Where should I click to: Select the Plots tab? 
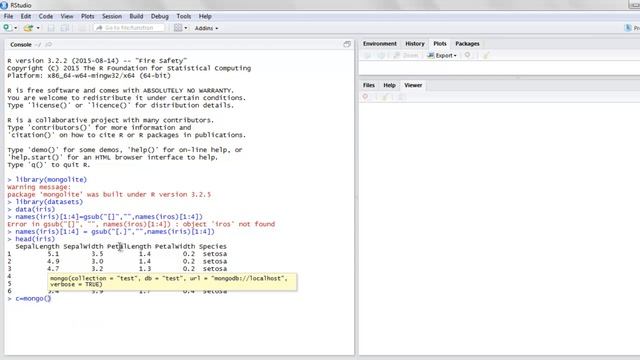point(440,44)
